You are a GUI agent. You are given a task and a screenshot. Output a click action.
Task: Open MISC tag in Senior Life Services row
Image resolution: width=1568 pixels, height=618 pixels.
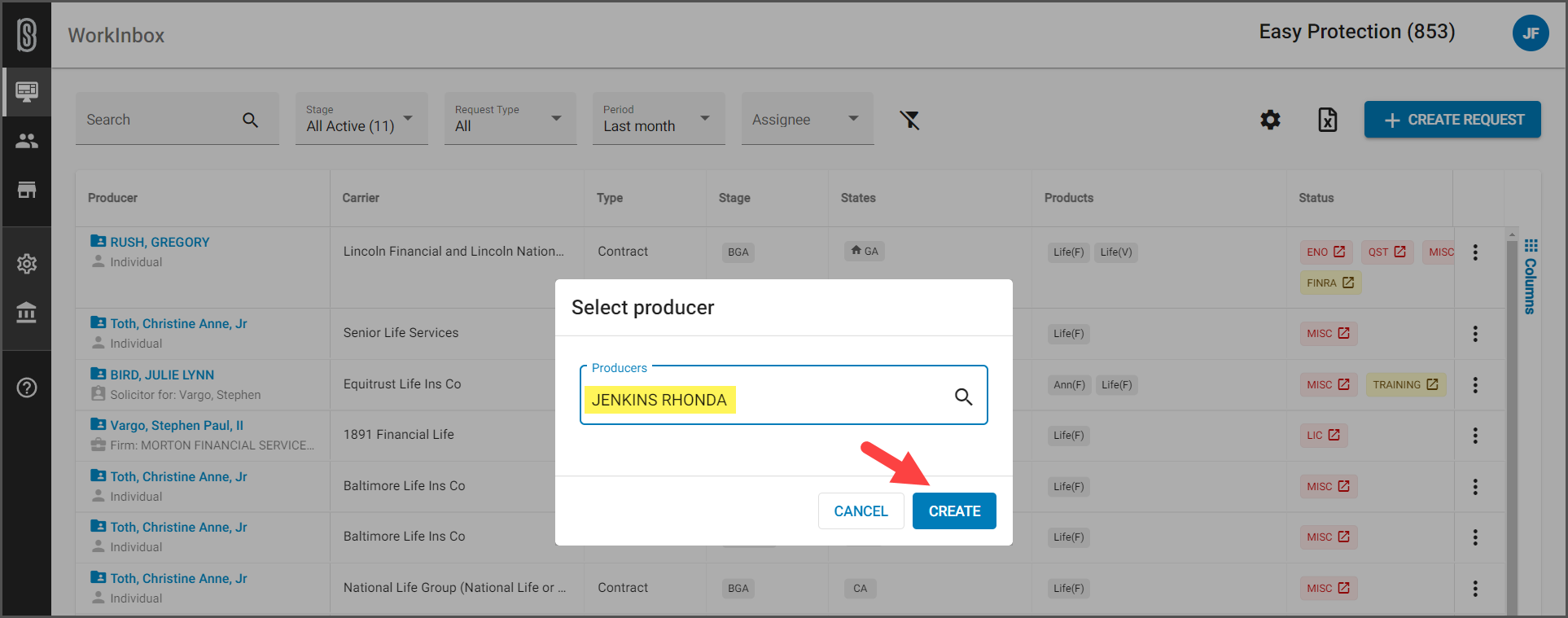(1329, 333)
